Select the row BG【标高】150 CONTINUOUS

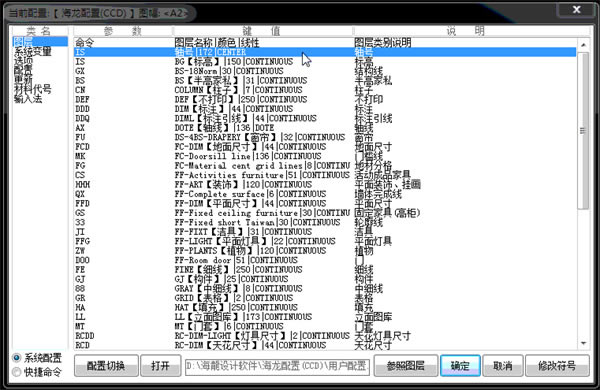point(325,62)
